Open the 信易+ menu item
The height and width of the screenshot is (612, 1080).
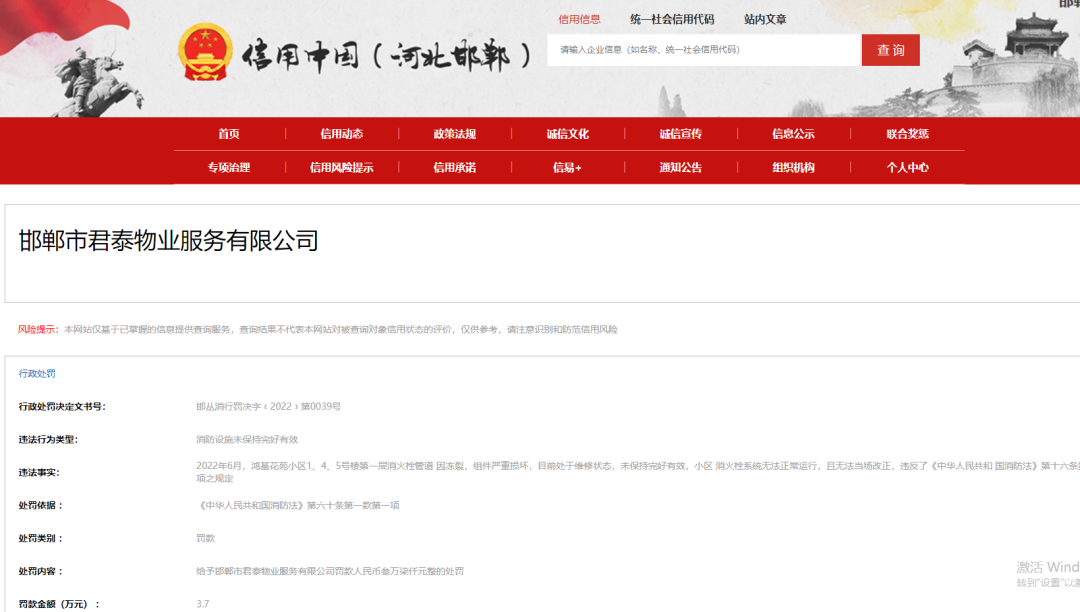[x=568, y=167]
